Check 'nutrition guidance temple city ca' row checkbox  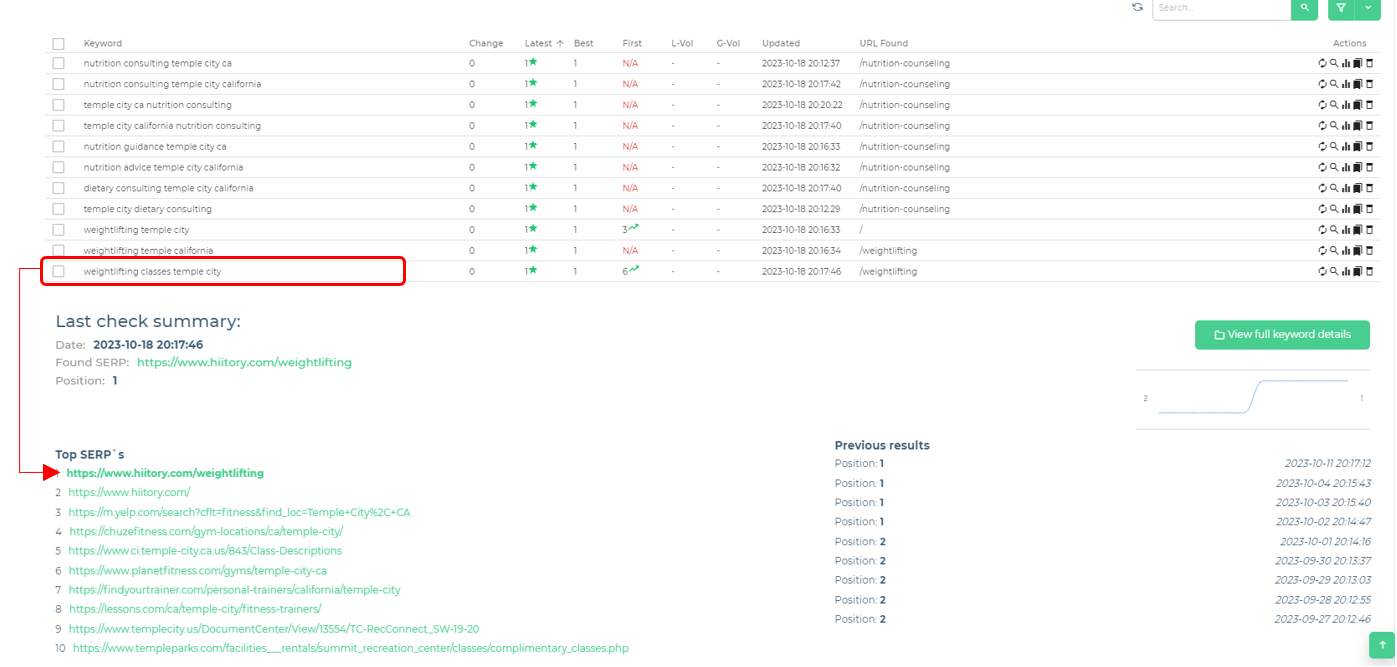(59, 147)
